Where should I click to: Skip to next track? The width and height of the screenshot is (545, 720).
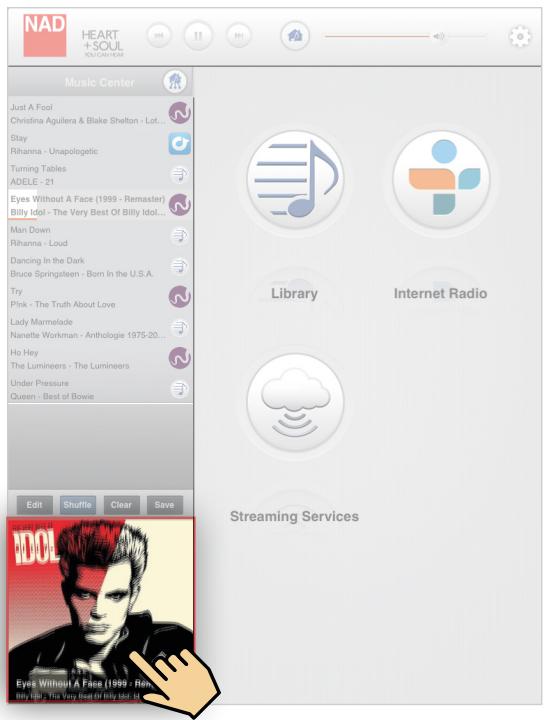pos(239,35)
